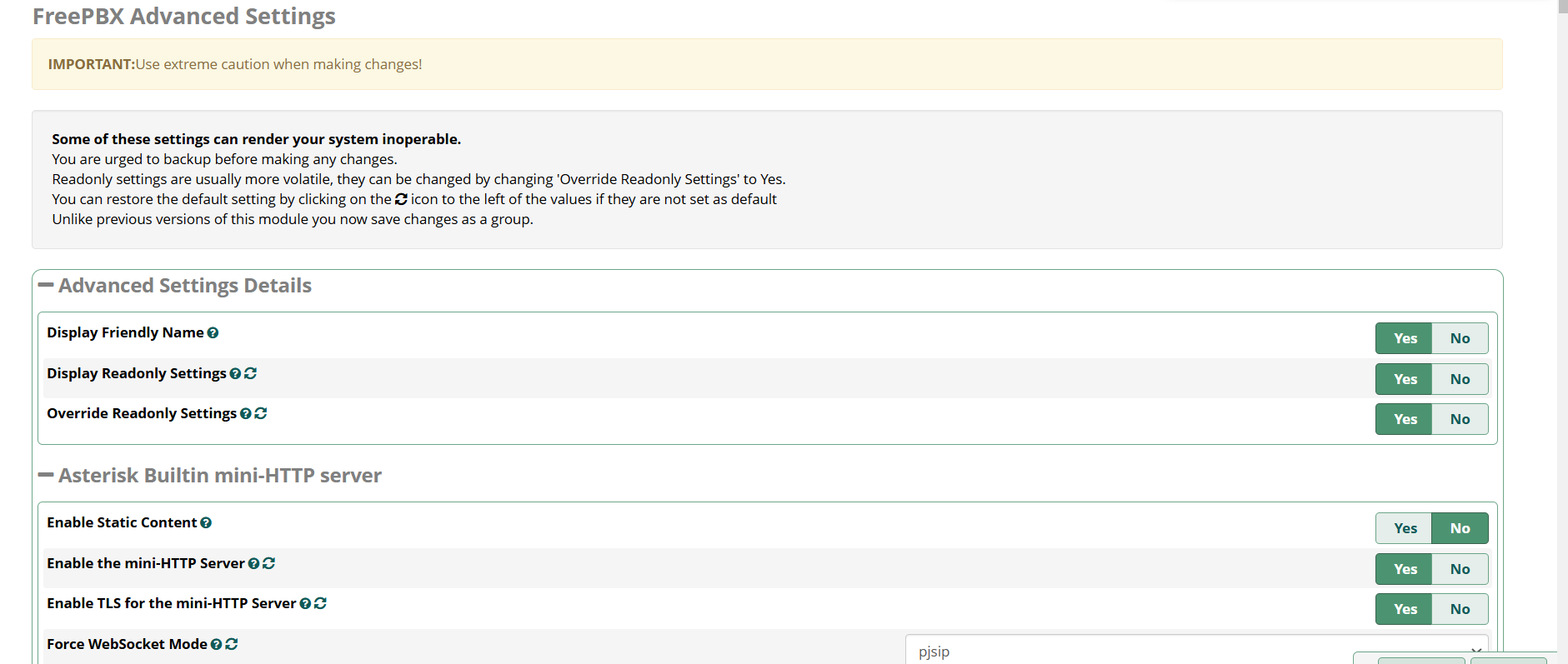Open help for Display Friendly Name
The image size is (1568, 664).
pos(213,333)
